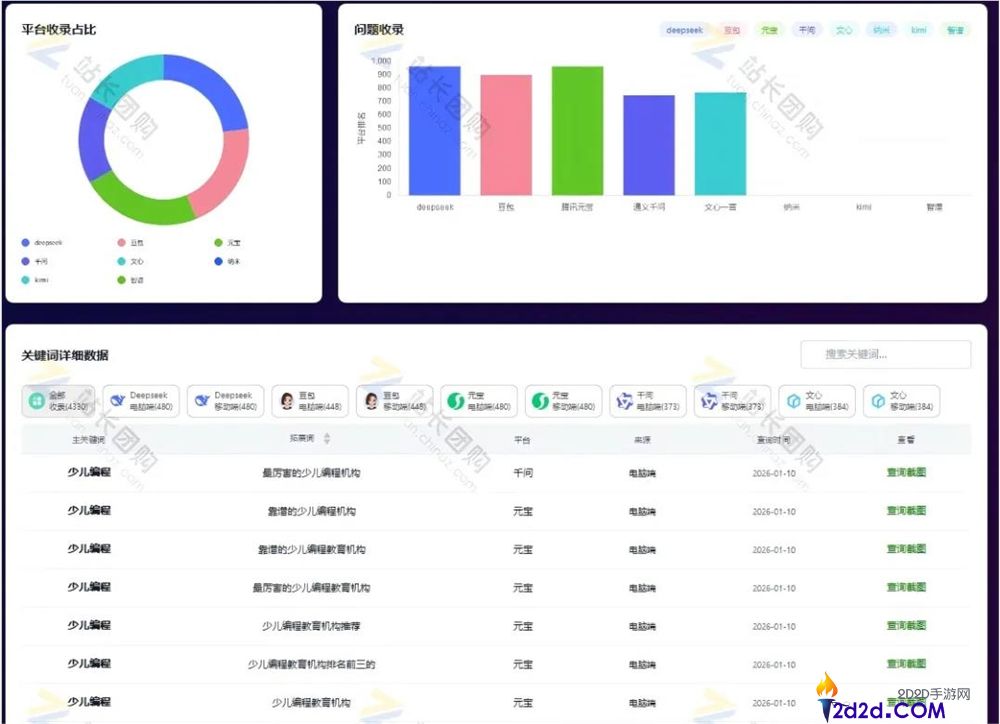The width and height of the screenshot is (1000, 724).
Task: Open 查询截图 for 少儿编程教育机构排名前三的 row
Action: (x=906, y=664)
